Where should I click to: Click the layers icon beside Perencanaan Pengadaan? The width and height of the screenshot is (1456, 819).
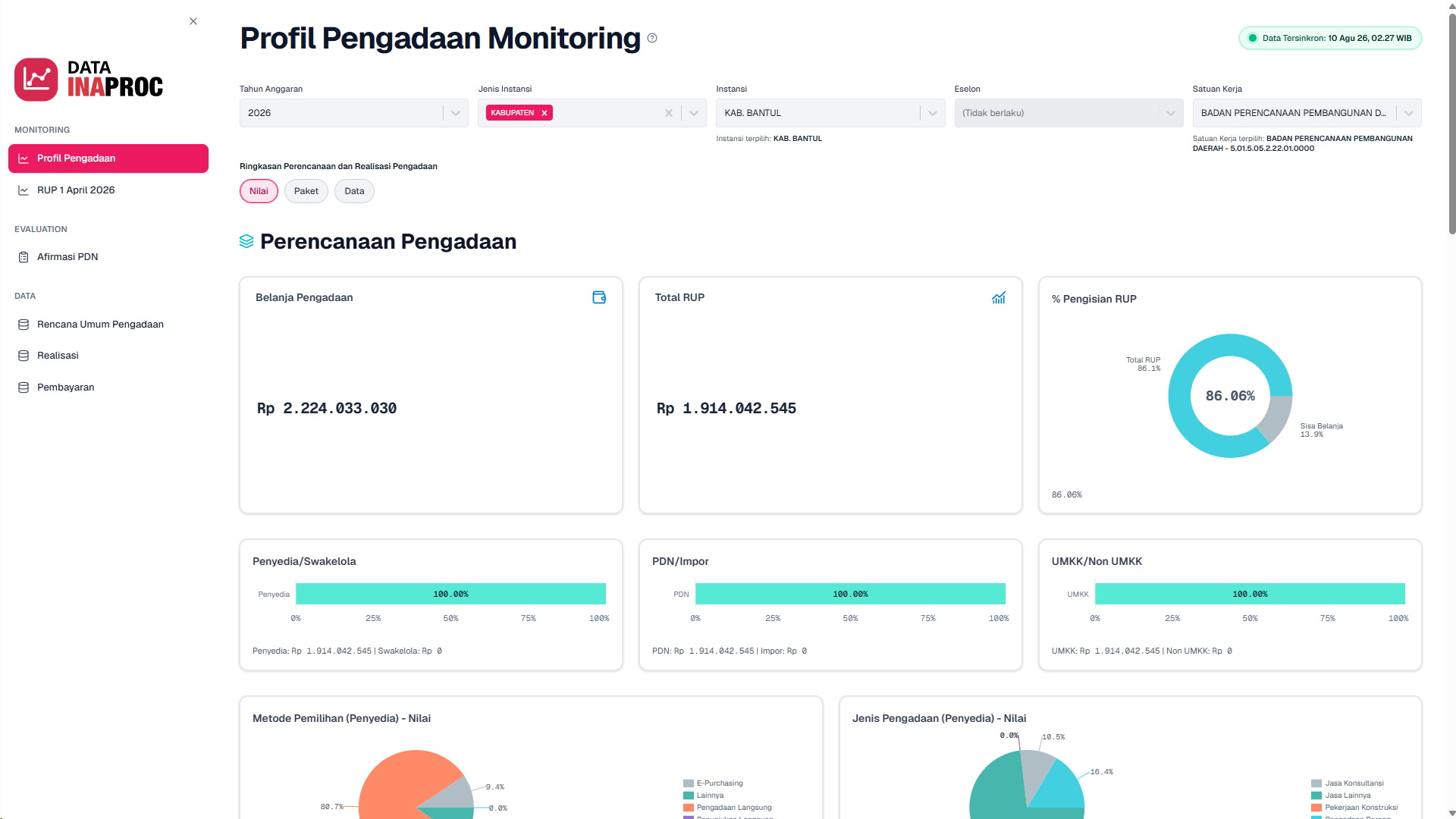pyautogui.click(x=246, y=241)
